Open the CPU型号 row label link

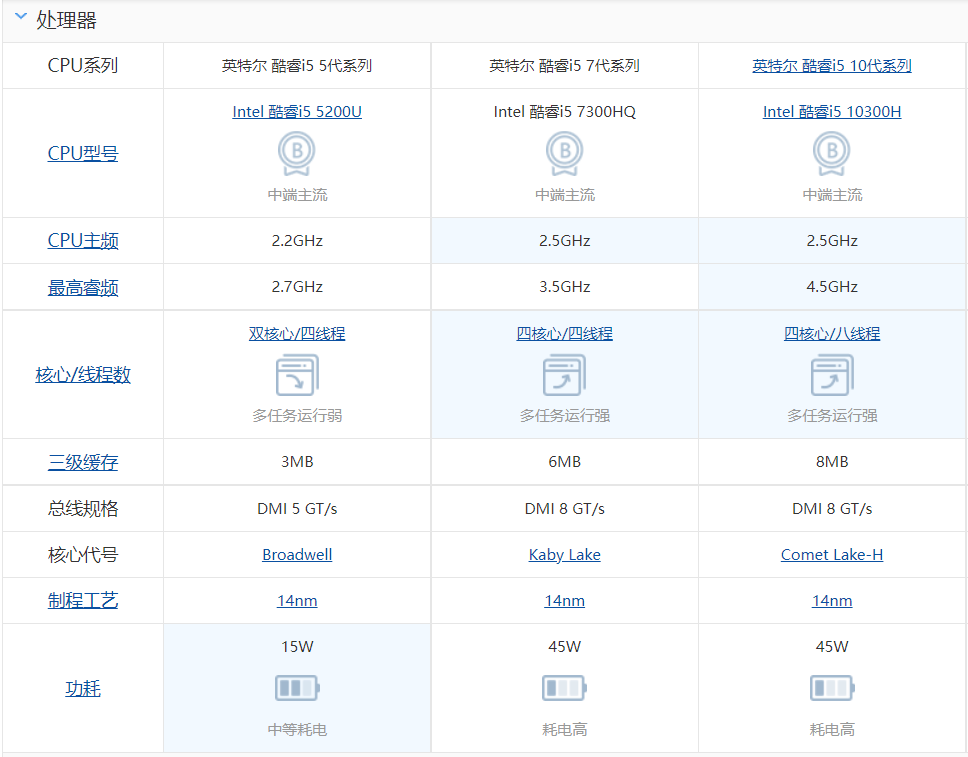(83, 153)
